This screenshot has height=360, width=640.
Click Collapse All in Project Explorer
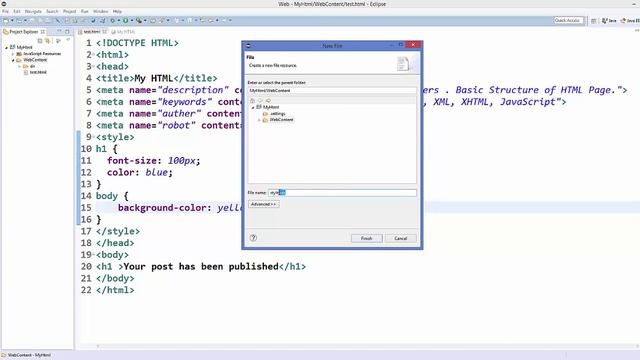[40, 41]
